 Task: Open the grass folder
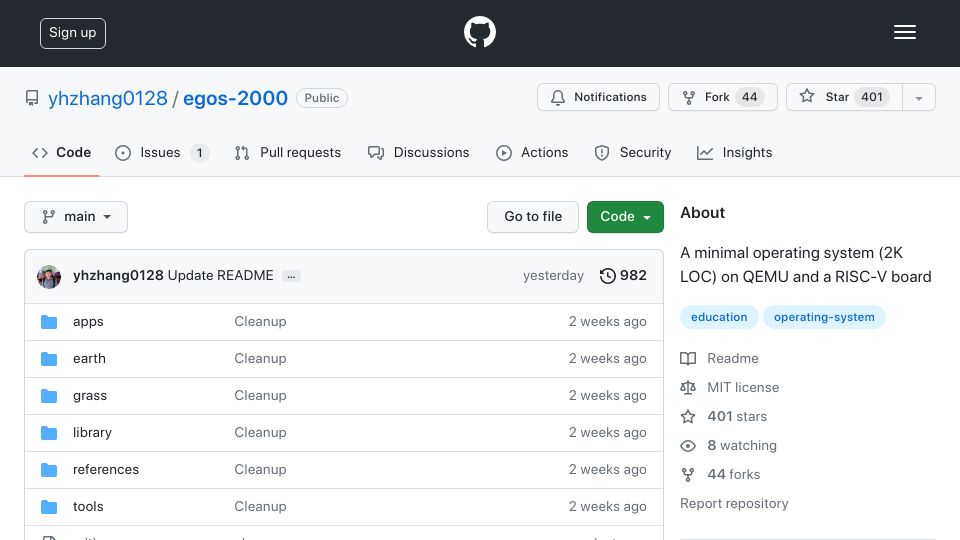(x=90, y=396)
